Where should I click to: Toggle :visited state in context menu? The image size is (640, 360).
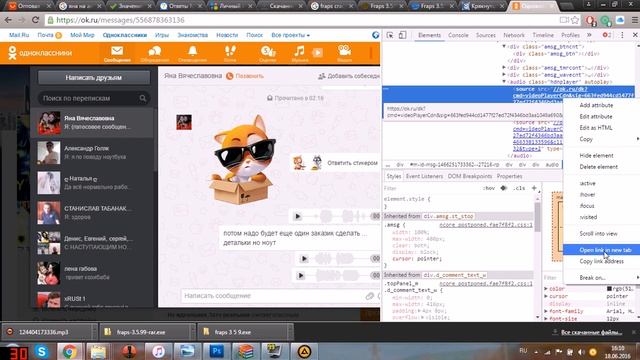589,217
